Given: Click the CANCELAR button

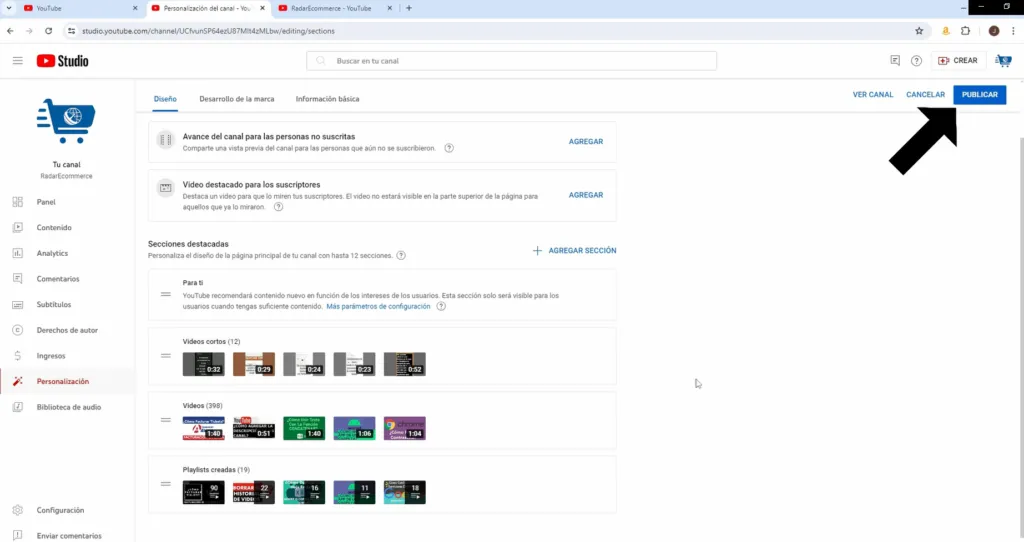Looking at the screenshot, I should (x=925, y=95).
